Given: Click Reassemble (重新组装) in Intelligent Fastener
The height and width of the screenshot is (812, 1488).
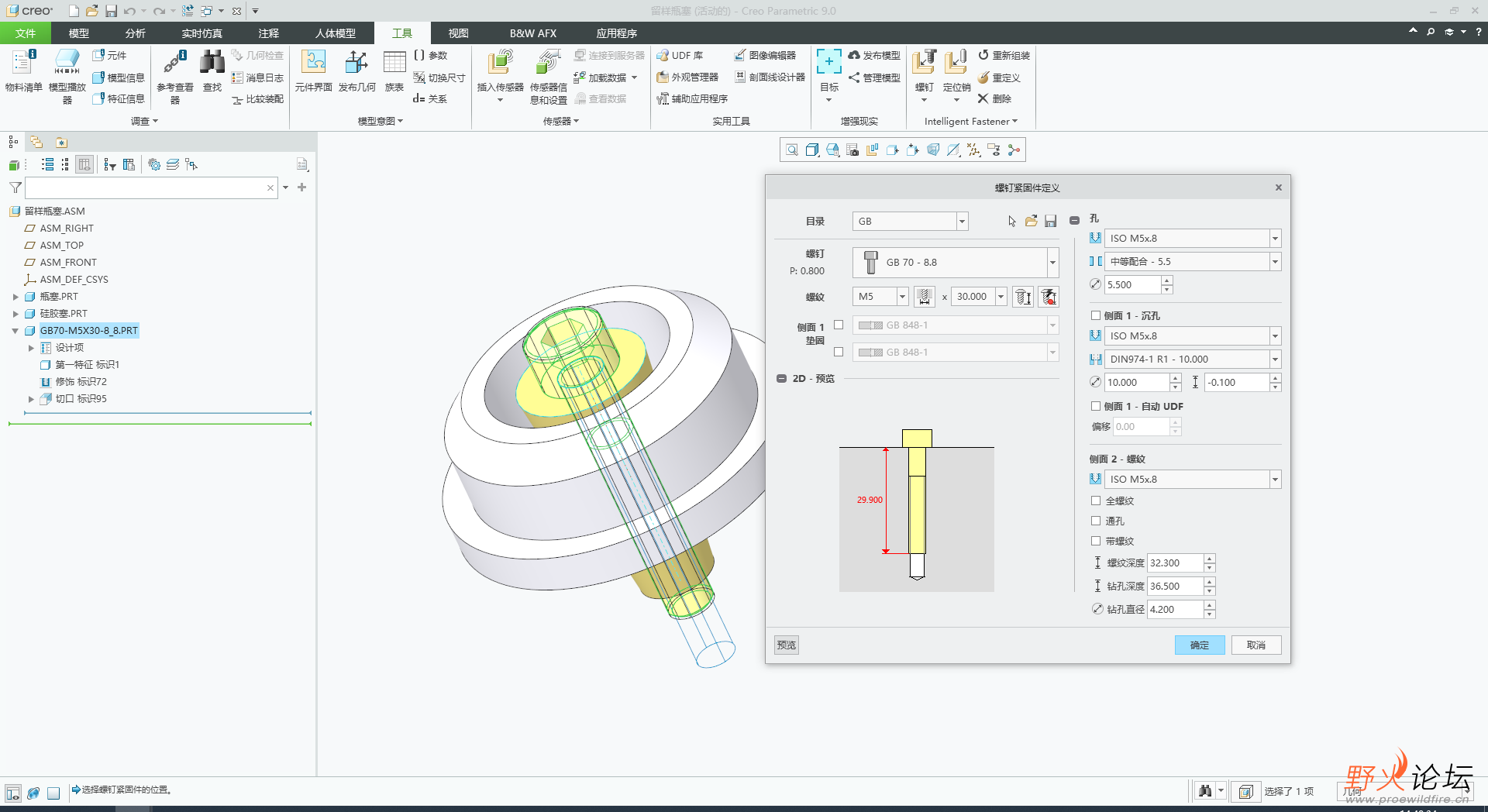Looking at the screenshot, I should click(x=1004, y=56).
